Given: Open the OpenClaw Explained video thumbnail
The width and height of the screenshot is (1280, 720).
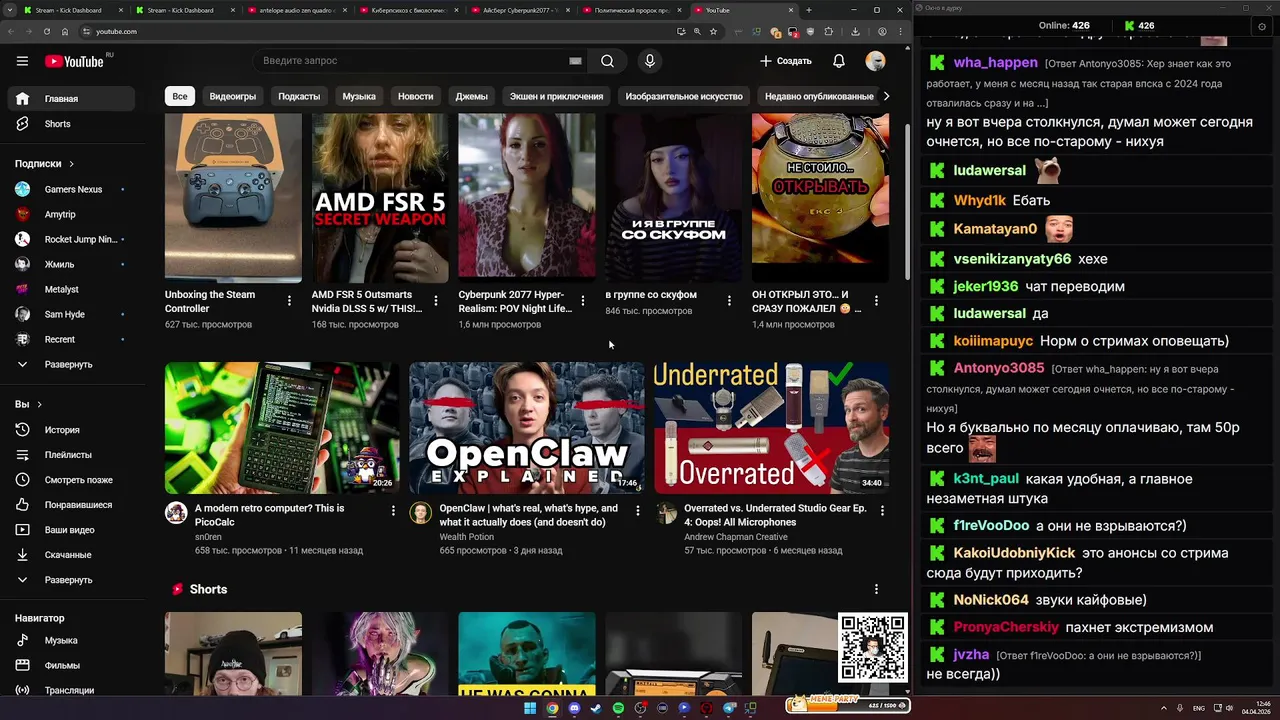Looking at the screenshot, I should pos(527,428).
